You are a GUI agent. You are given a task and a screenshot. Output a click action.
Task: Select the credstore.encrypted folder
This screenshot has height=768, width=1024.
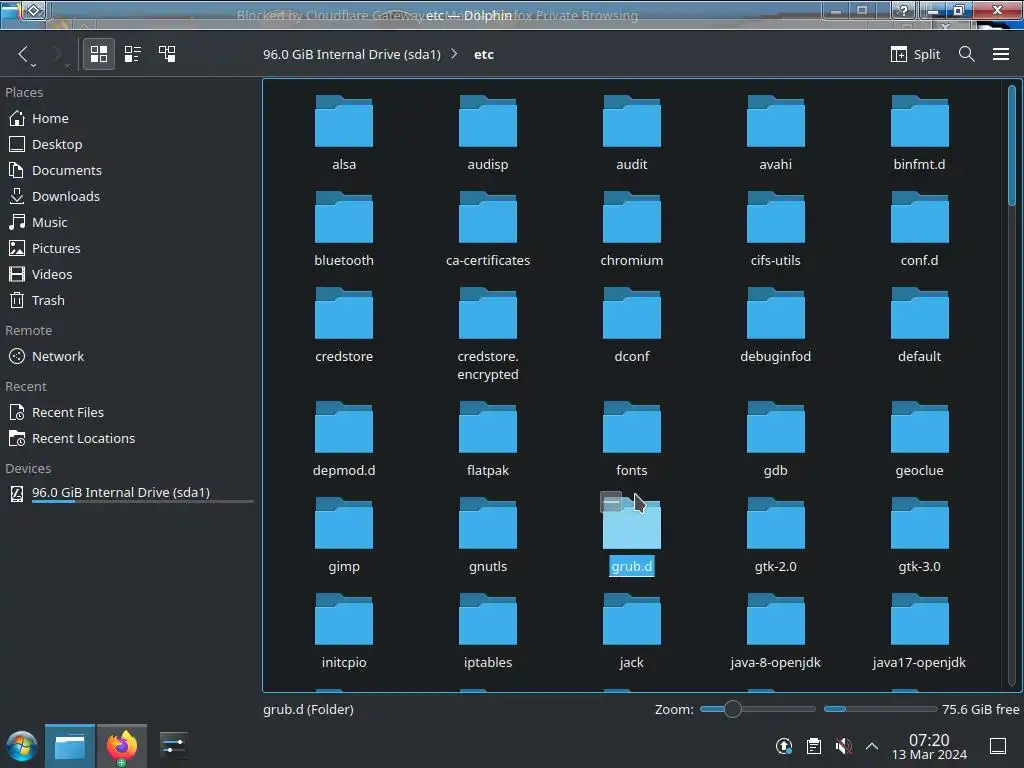pos(488,335)
